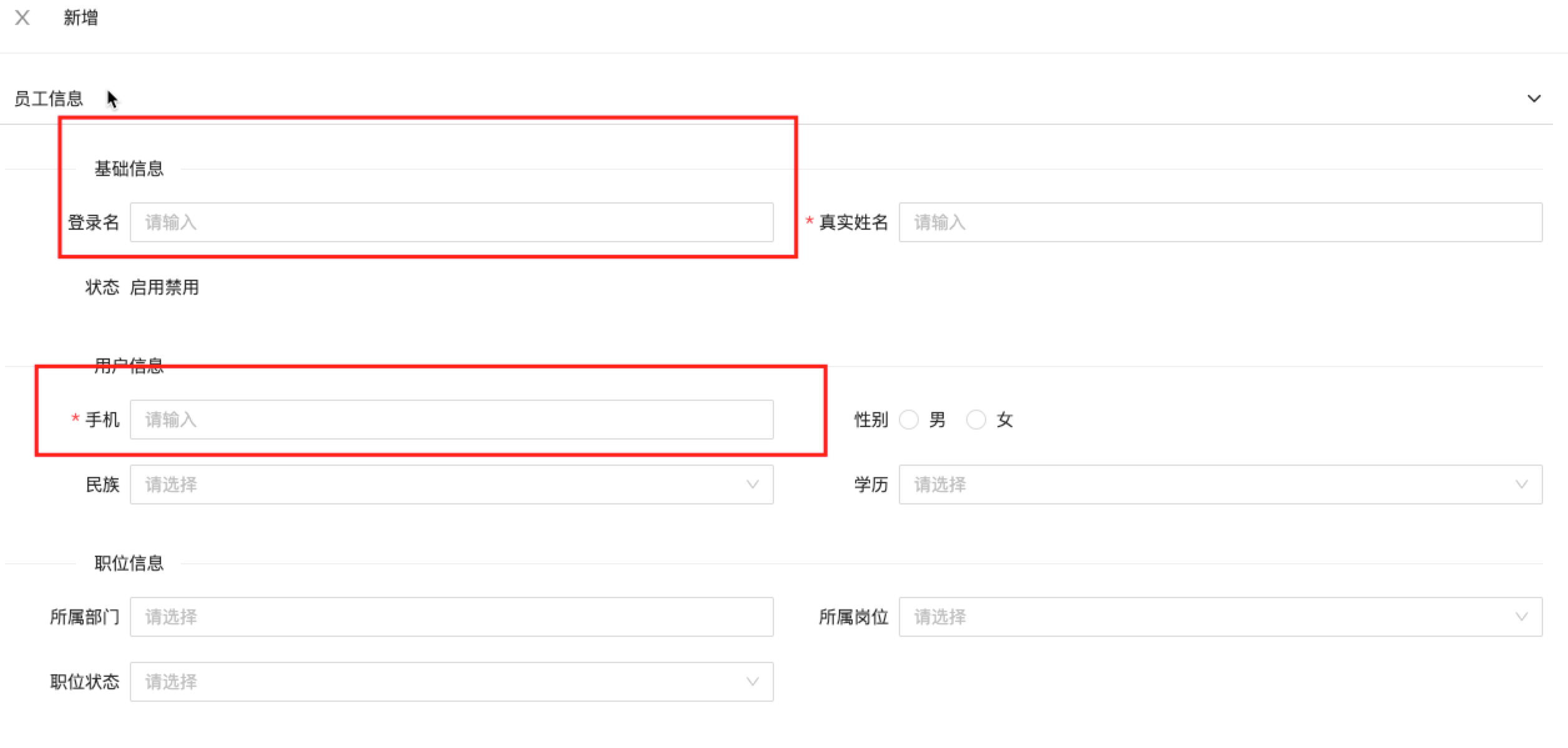Open the 所属岗位 select box placeholder
Image resolution: width=1568 pixels, height=748 pixels.
[1205, 617]
